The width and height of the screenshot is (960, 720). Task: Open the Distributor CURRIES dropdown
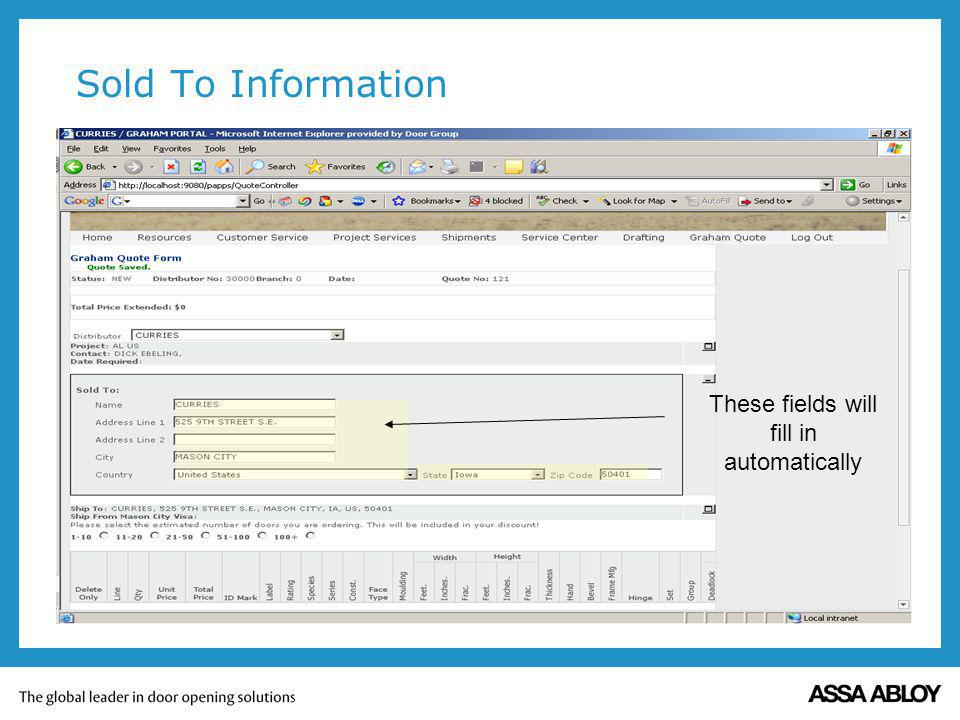(x=337, y=335)
